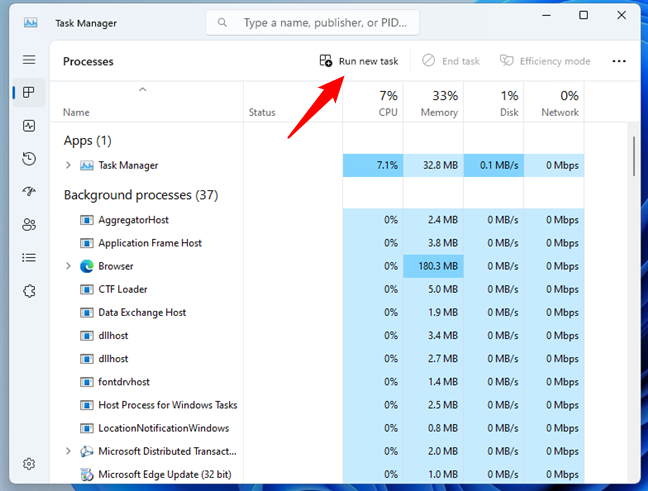
Task: Click the Application Frame Host icon
Action: [86, 243]
